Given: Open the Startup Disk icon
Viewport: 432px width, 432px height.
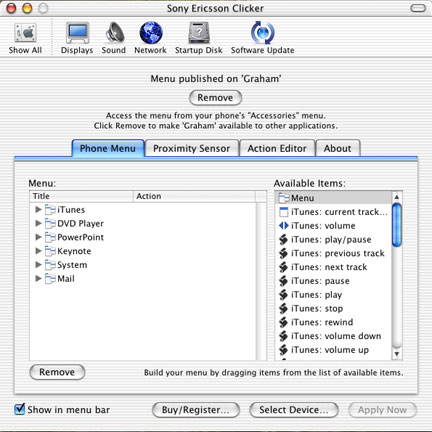Looking at the screenshot, I should tap(199, 33).
